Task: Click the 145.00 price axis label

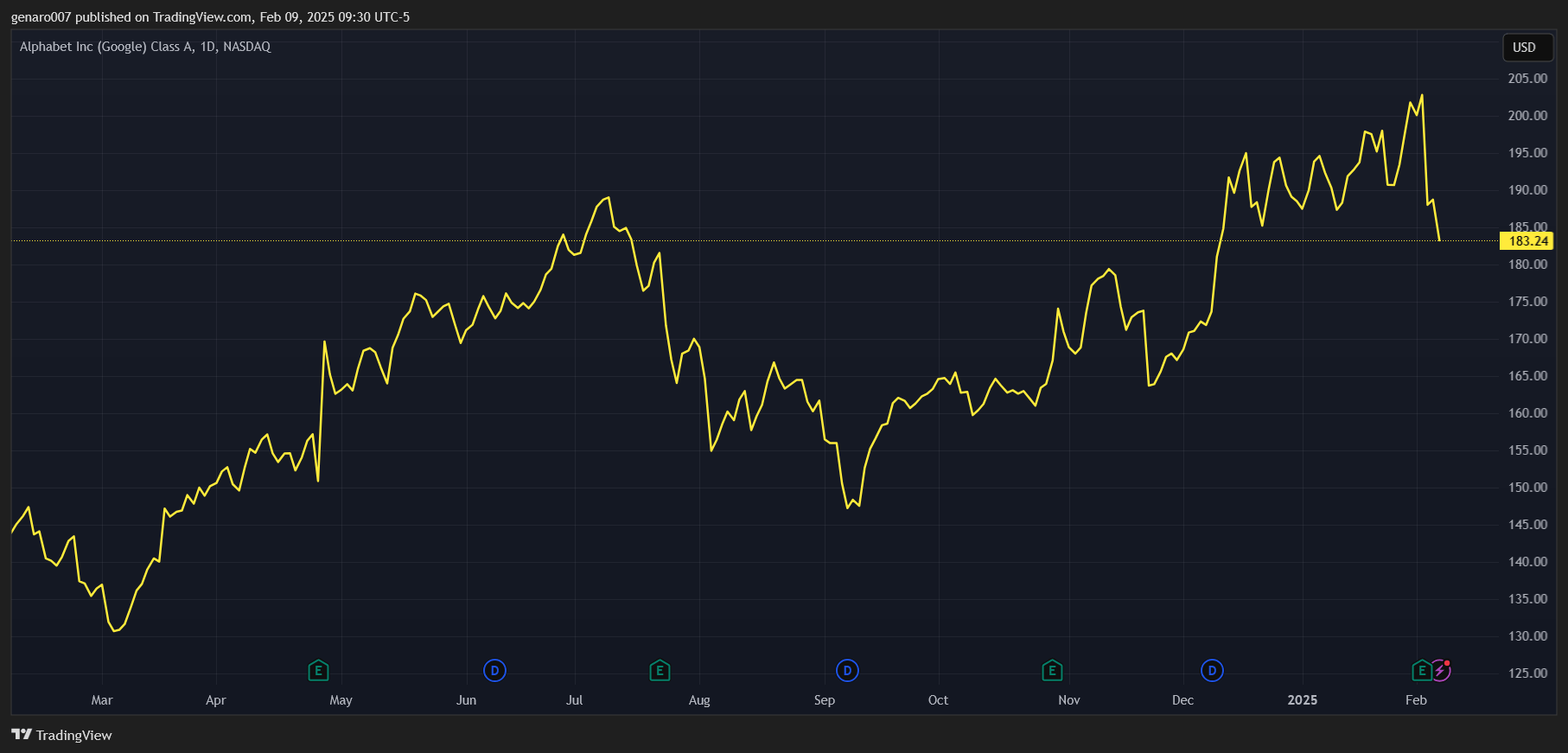Action: [x=1527, y=525]
